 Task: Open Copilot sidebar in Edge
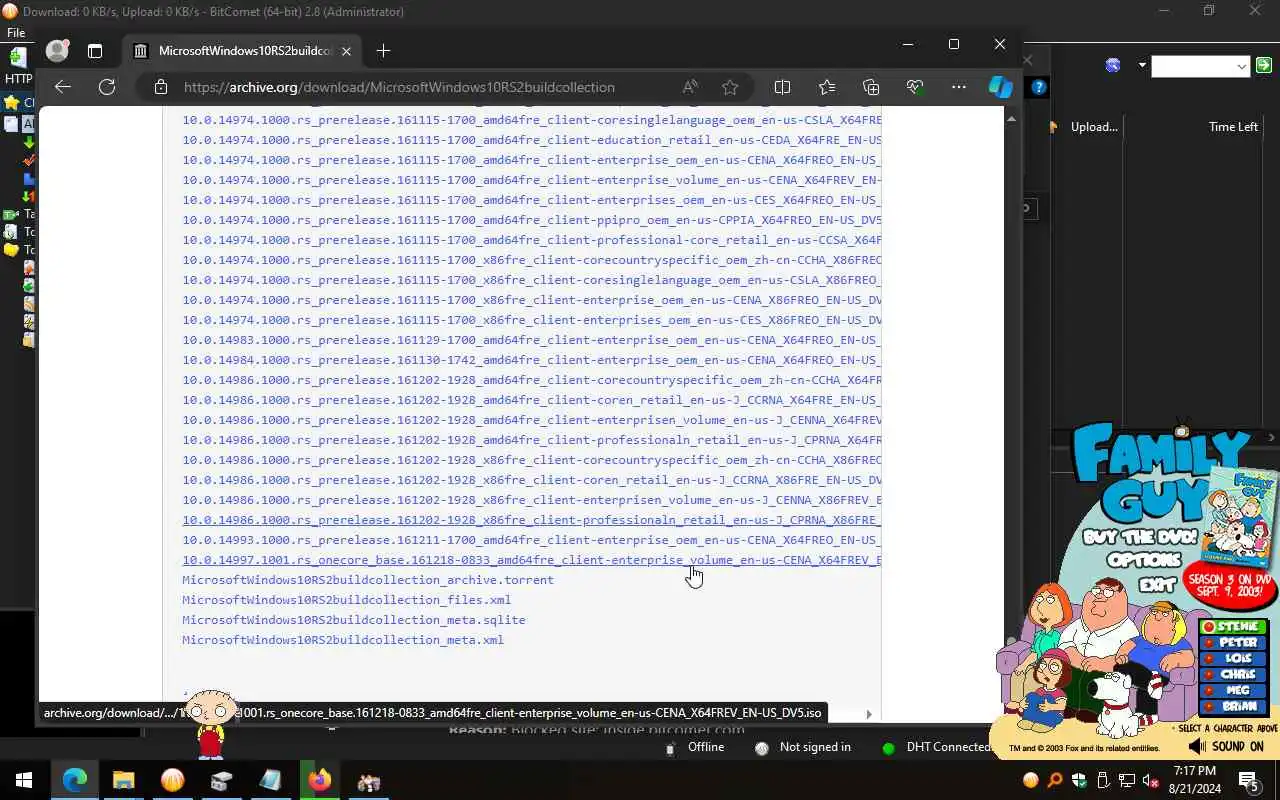1000,87
